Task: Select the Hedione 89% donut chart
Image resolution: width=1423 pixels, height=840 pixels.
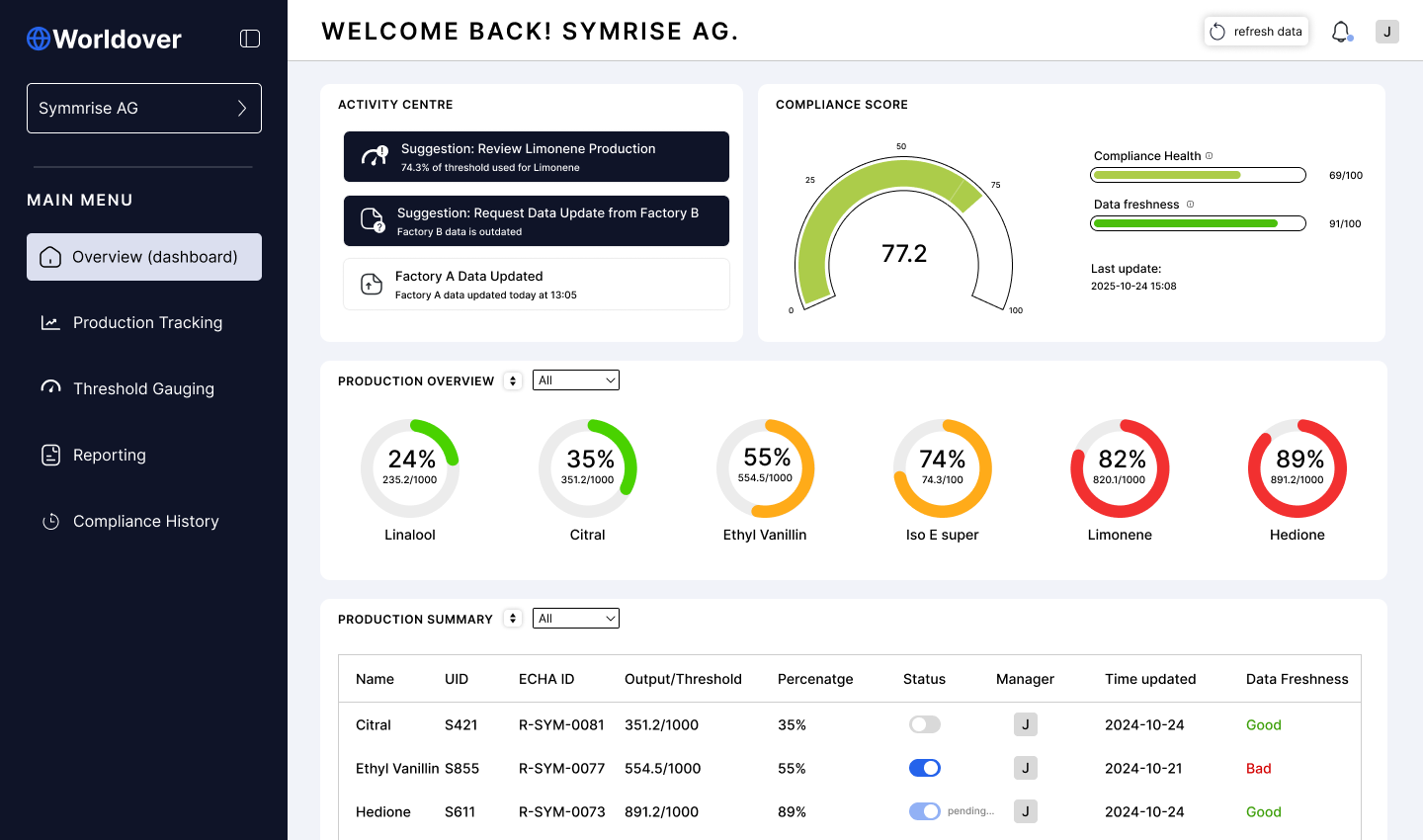Action: point(1297,468)
